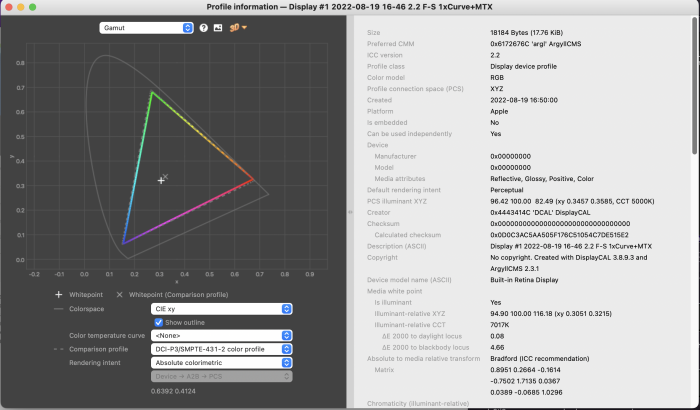Click the solid Colorspace legend line
700x410 pixels.
(58, 309)
